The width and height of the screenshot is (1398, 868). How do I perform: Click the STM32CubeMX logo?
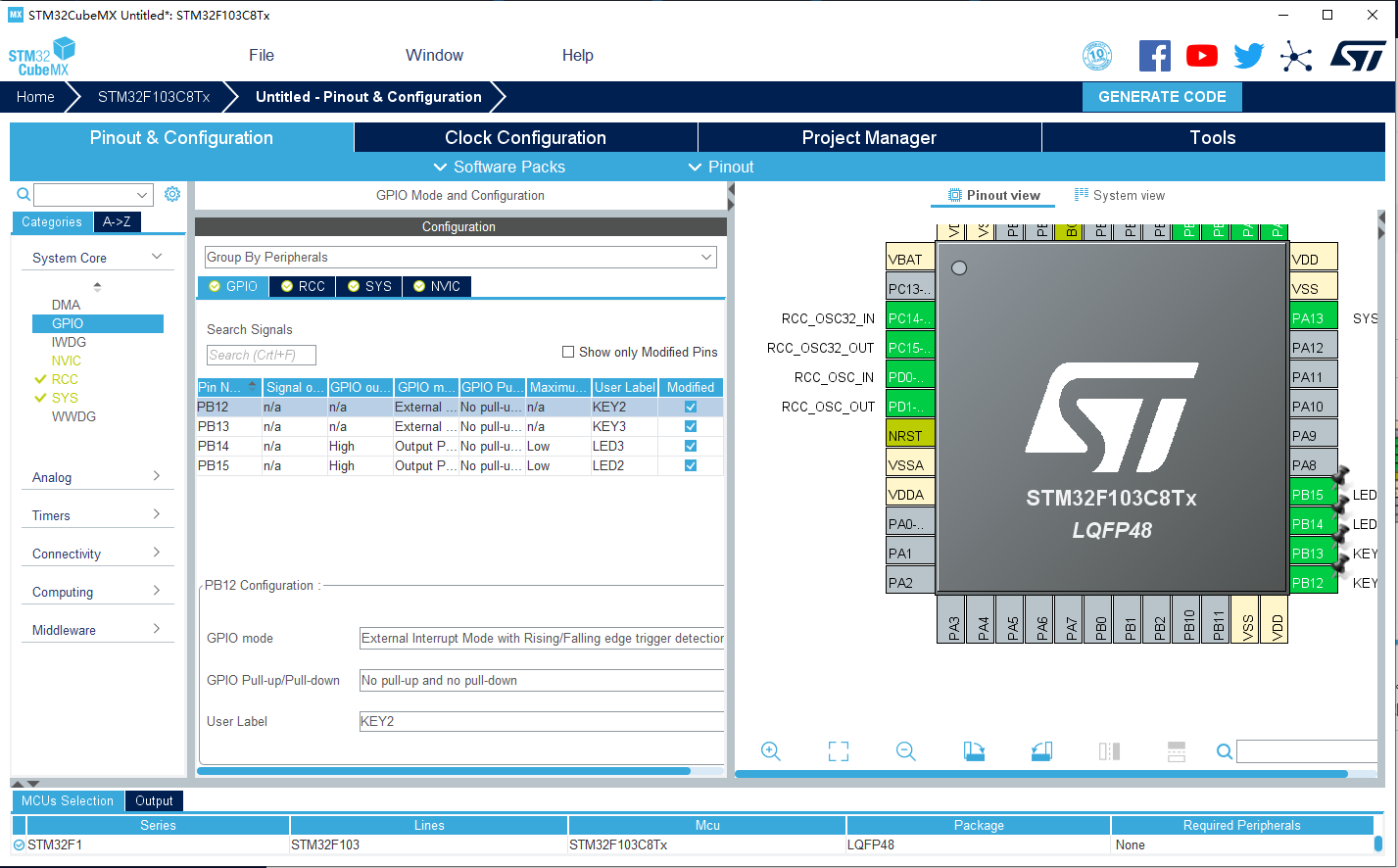click(x=42, y=57)
